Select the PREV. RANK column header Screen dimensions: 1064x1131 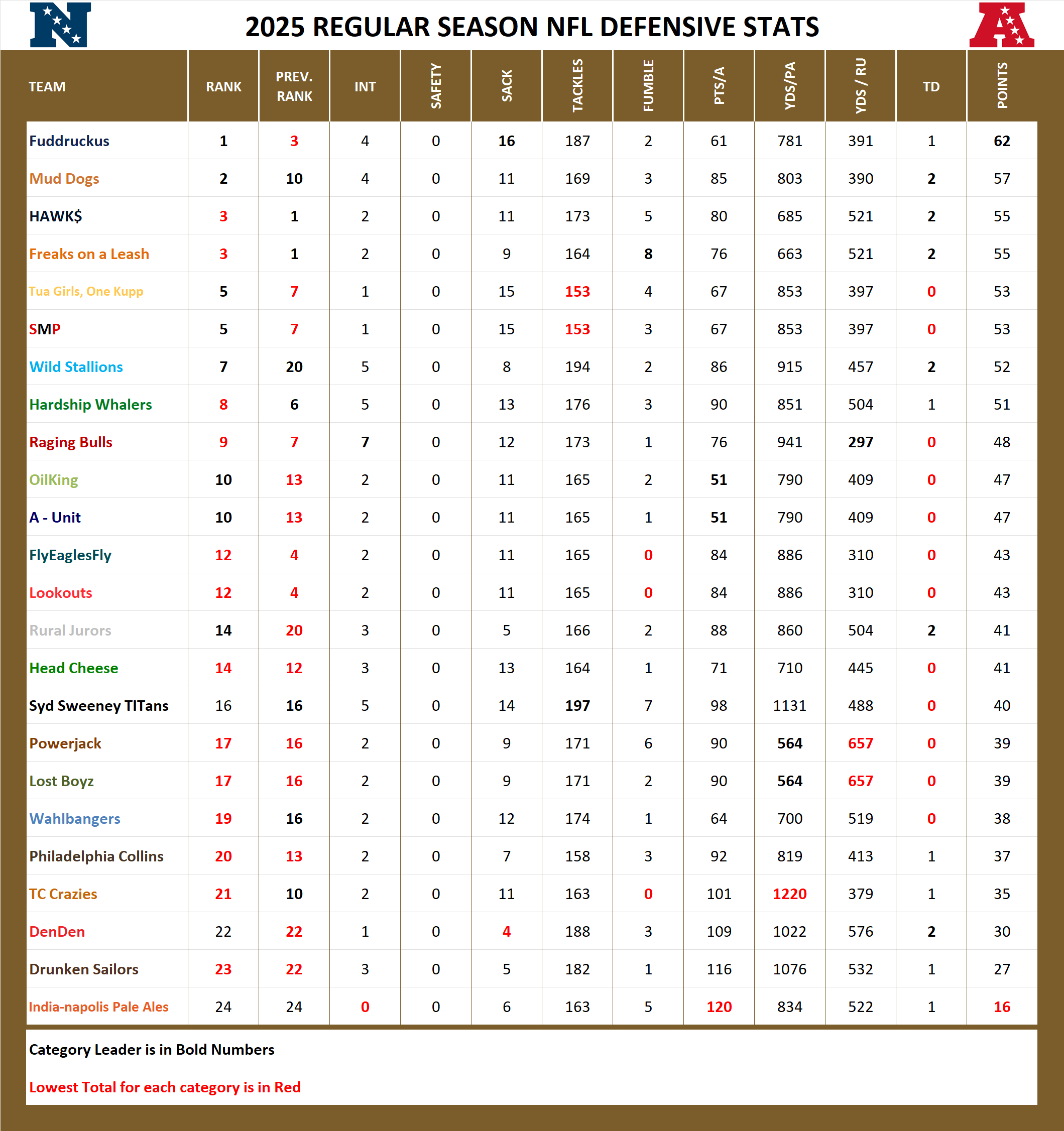294,86
